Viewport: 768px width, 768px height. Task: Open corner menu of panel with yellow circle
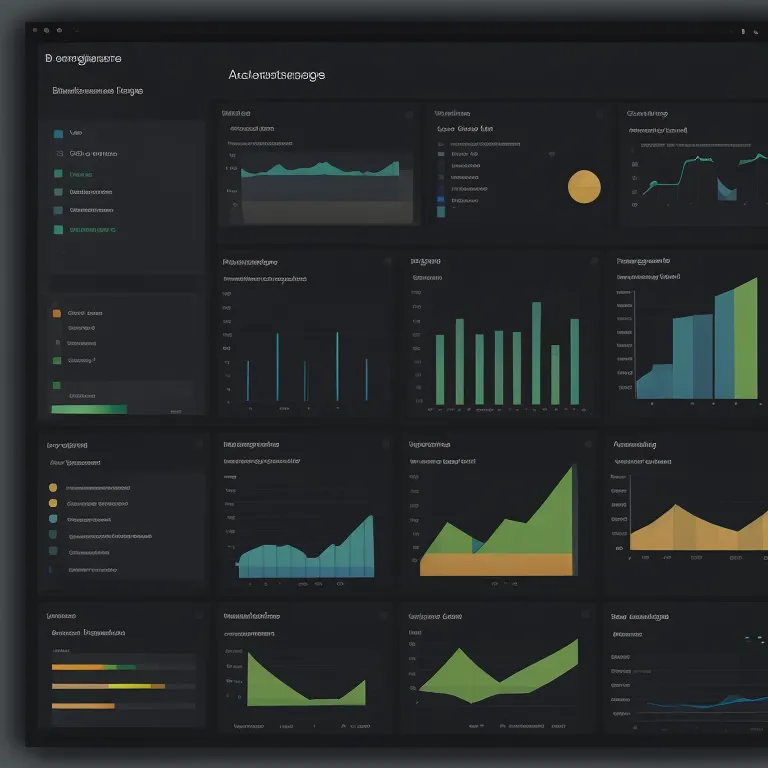[x=602, y=115]
